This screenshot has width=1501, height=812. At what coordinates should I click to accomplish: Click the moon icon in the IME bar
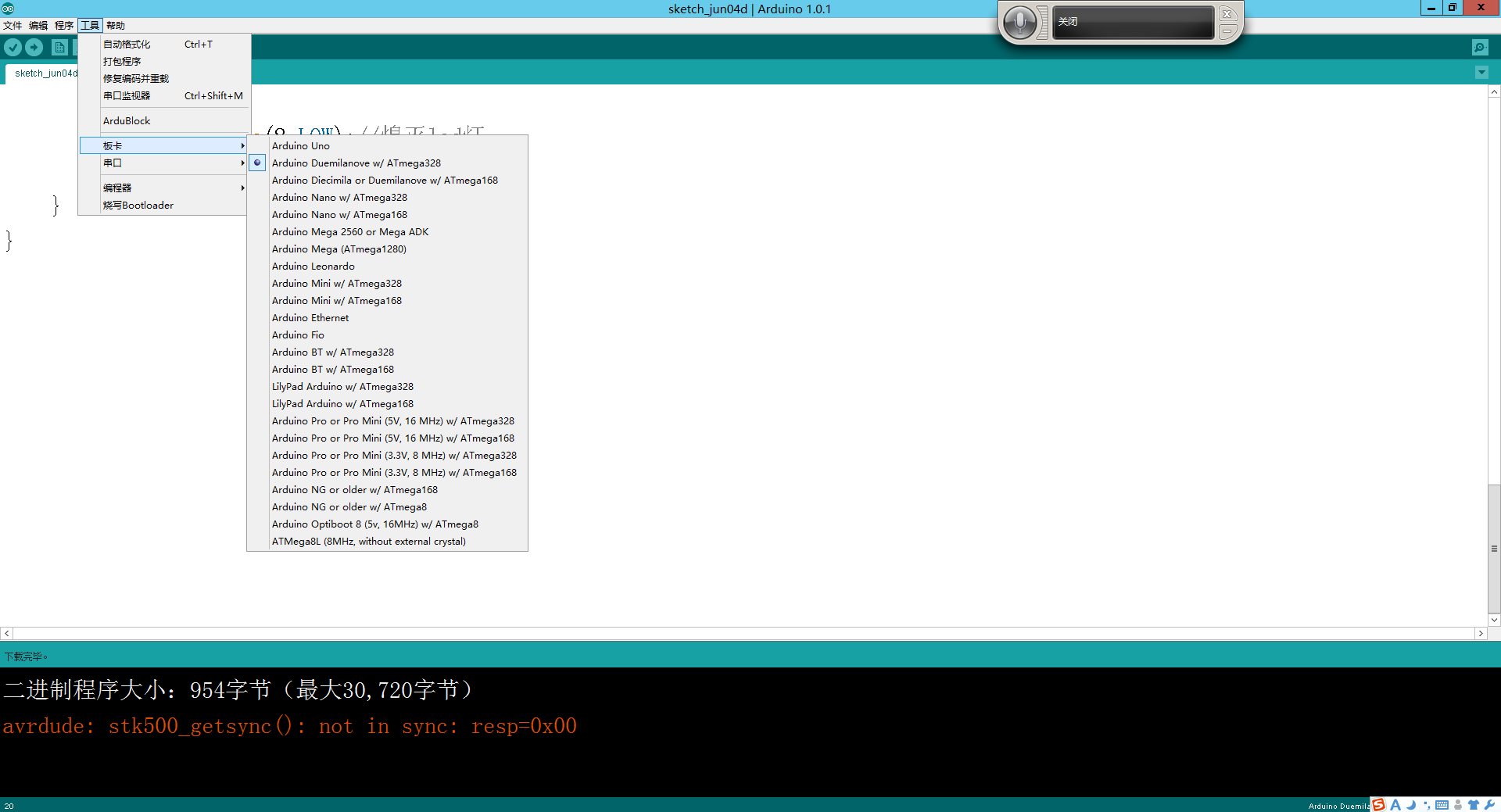pos(1411,805)
